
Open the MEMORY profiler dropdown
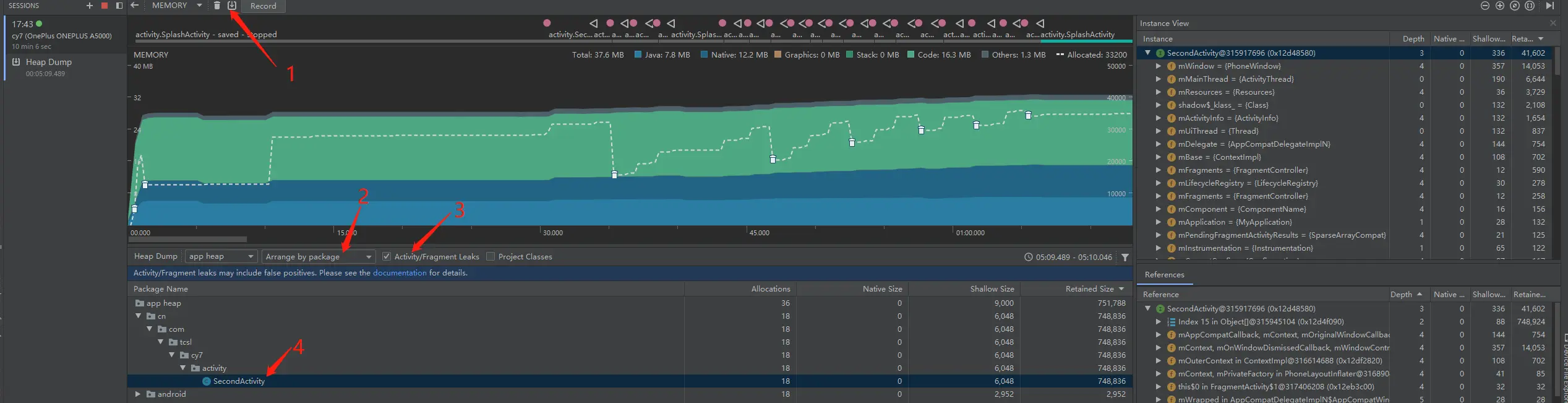point(177,6)
